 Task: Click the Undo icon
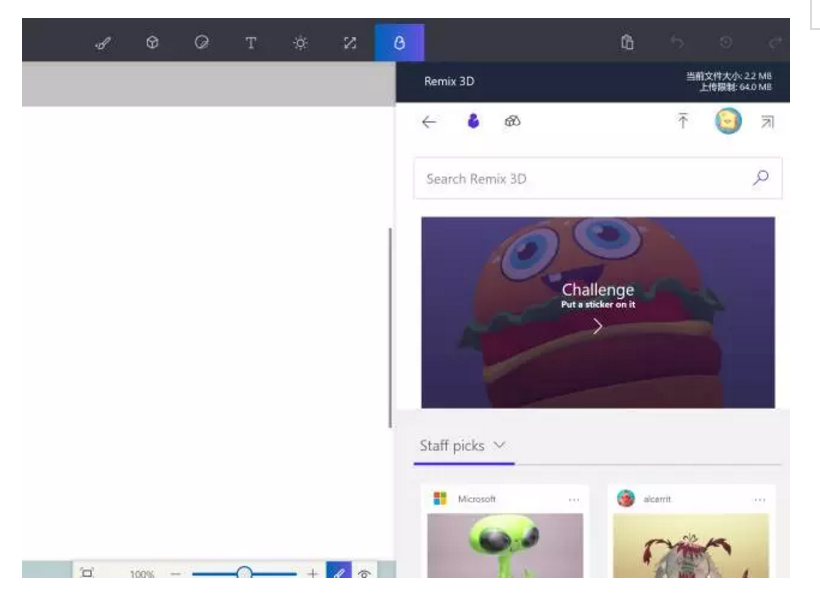point(679,42)
